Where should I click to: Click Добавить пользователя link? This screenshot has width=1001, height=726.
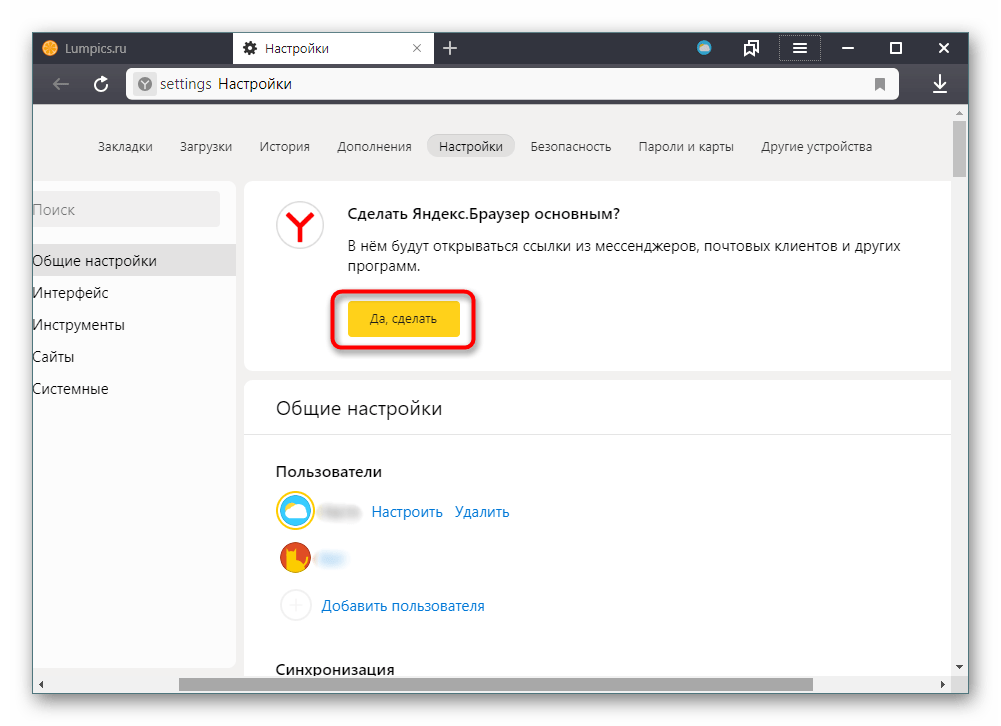click(x=403, y=606)
